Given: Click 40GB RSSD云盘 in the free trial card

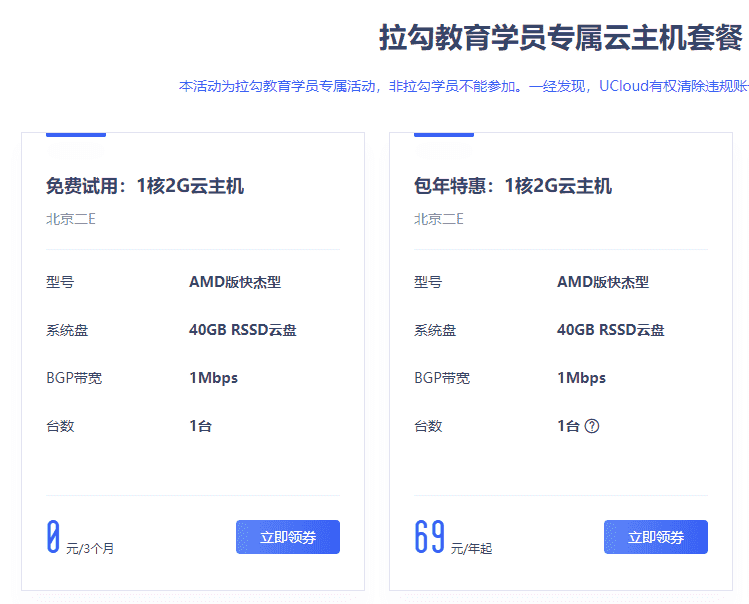Looking at the screenshot, I should [x=243, y=330].
